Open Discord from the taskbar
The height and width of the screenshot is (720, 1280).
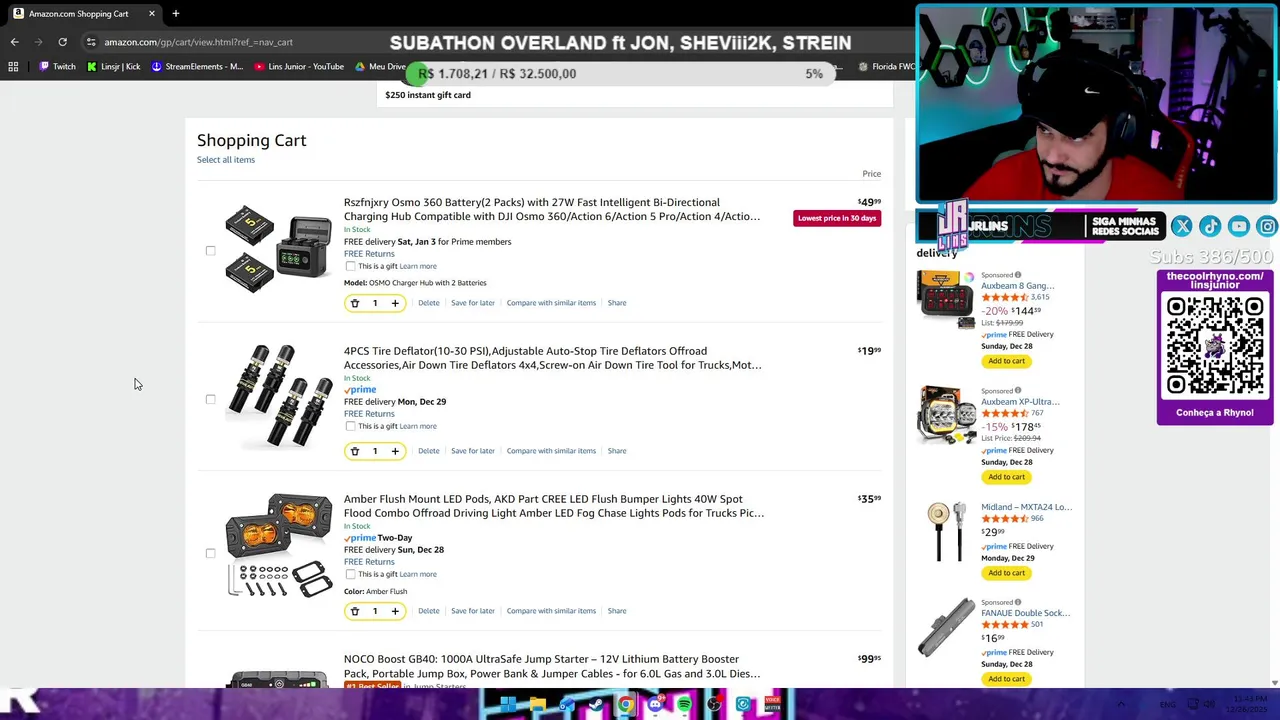(x=655, y=704)
